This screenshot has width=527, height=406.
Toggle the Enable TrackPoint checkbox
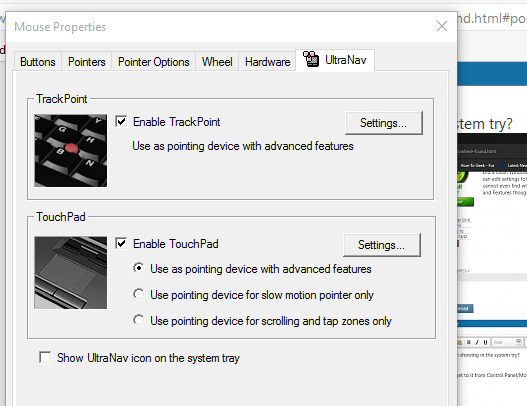121,121
